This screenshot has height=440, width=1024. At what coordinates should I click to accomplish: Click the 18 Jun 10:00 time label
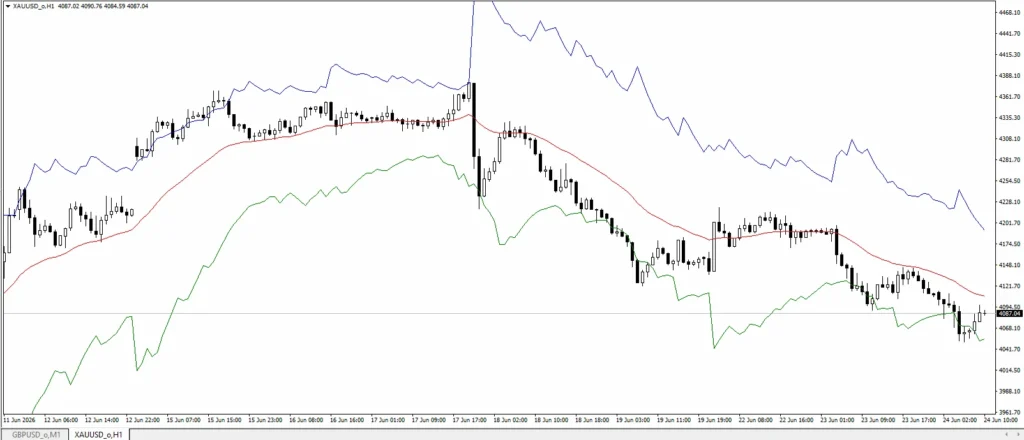[552, 420]
